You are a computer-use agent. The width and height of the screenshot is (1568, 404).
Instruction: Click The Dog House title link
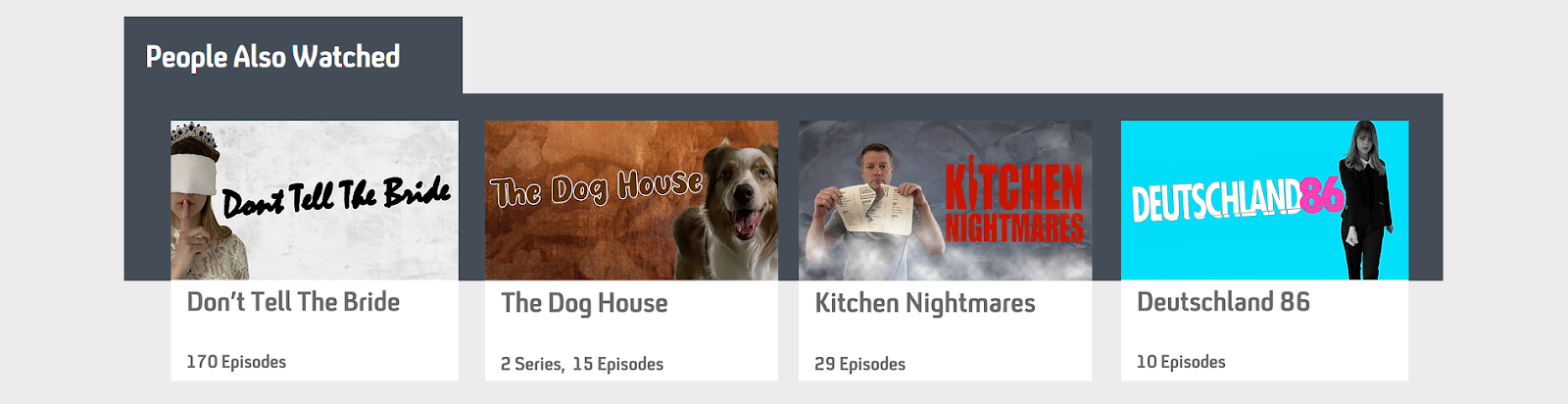pos(584,303)
